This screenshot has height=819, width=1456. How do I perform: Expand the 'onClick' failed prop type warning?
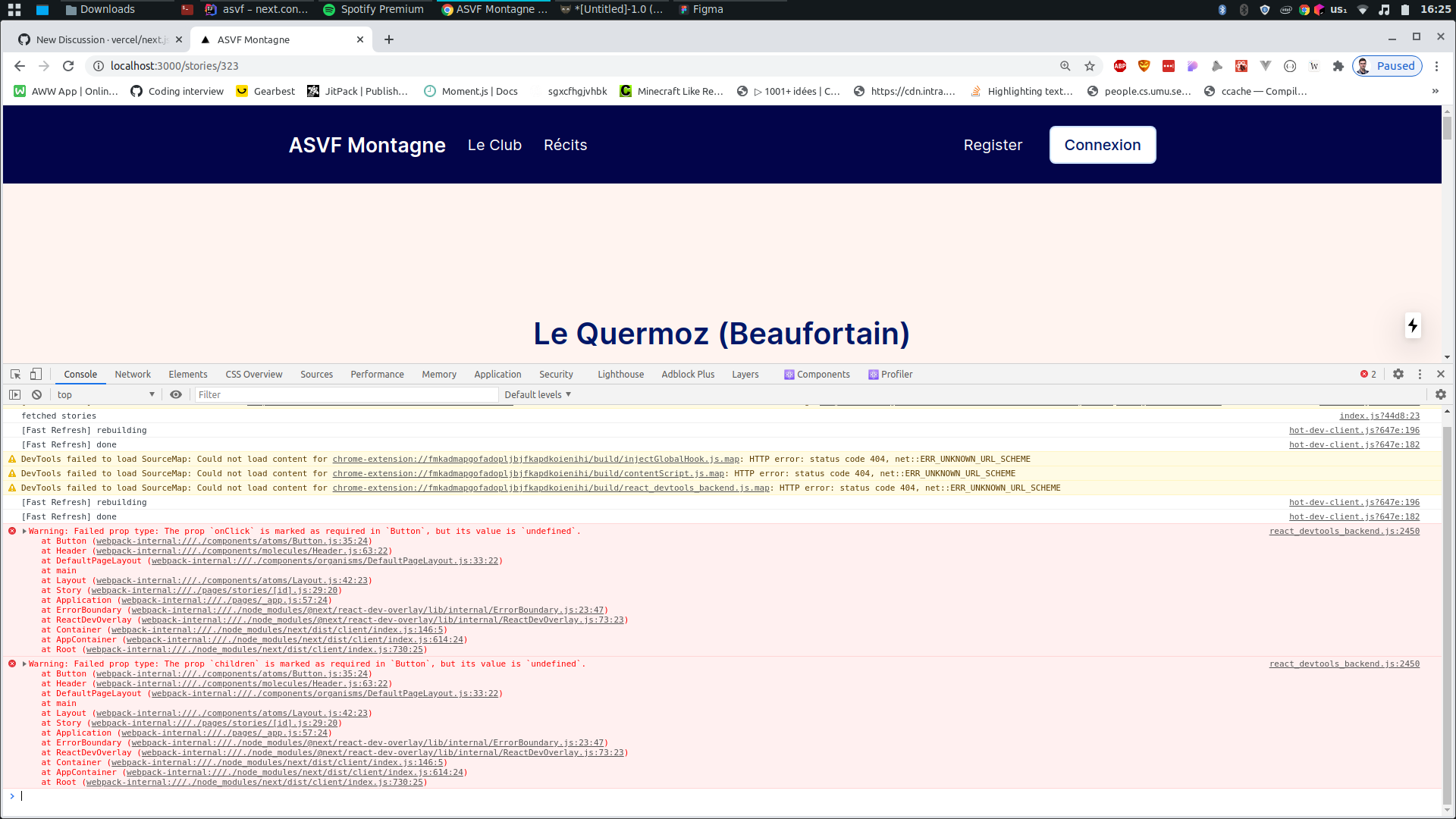point(24,531)
